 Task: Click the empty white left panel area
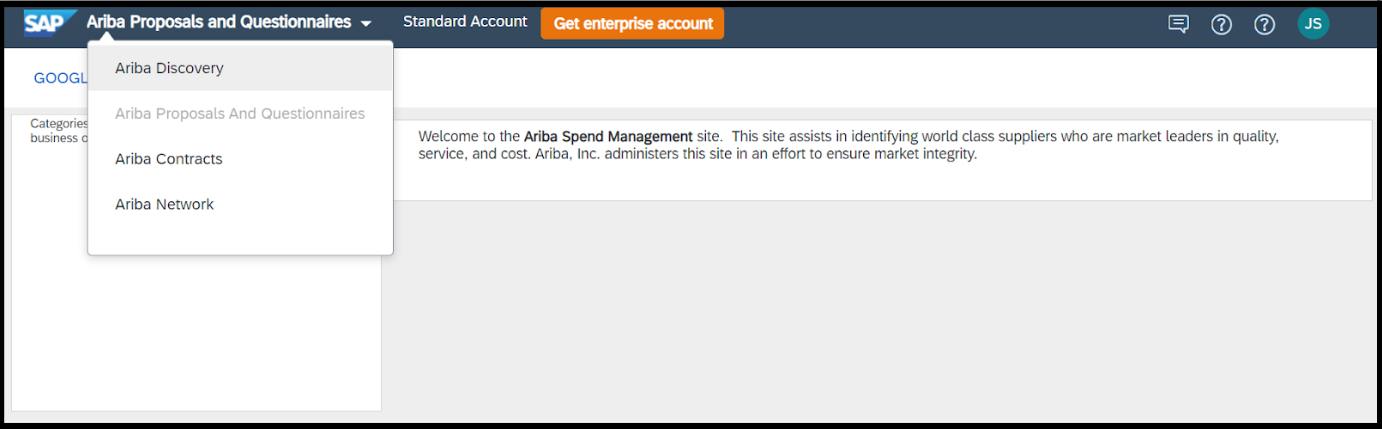point(196,330)
